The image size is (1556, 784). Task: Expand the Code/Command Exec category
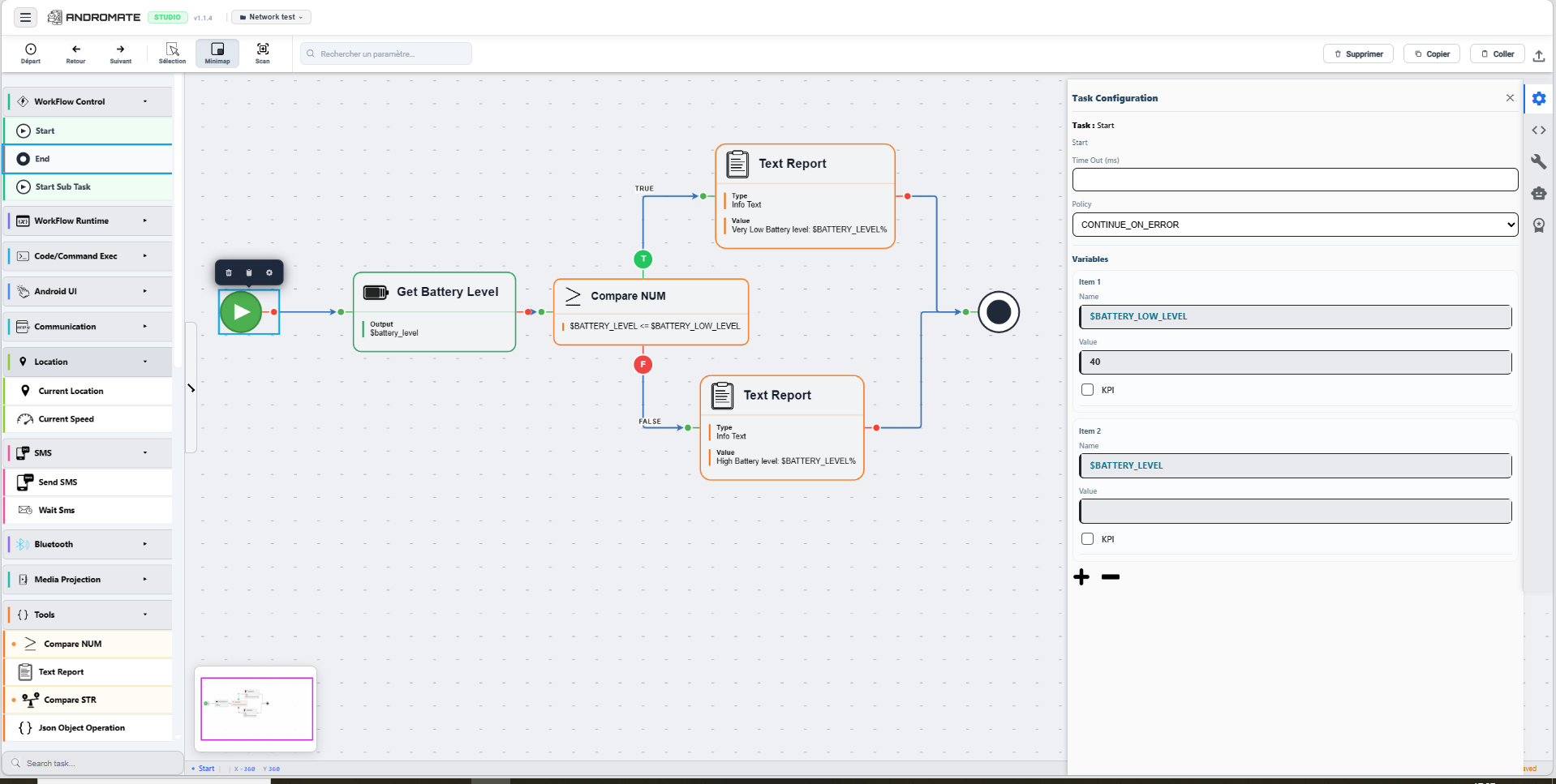(x=88, y=256)
